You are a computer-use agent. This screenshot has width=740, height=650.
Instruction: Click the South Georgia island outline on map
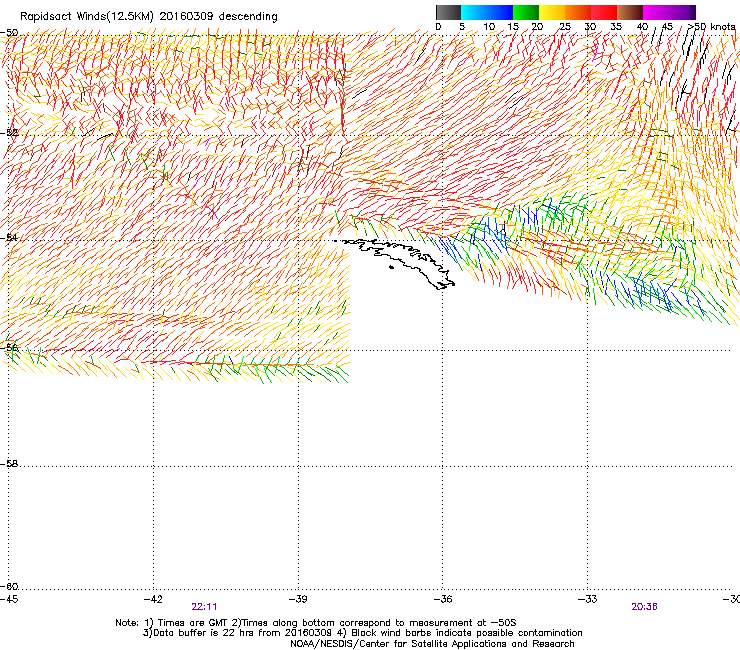[399, 262]
